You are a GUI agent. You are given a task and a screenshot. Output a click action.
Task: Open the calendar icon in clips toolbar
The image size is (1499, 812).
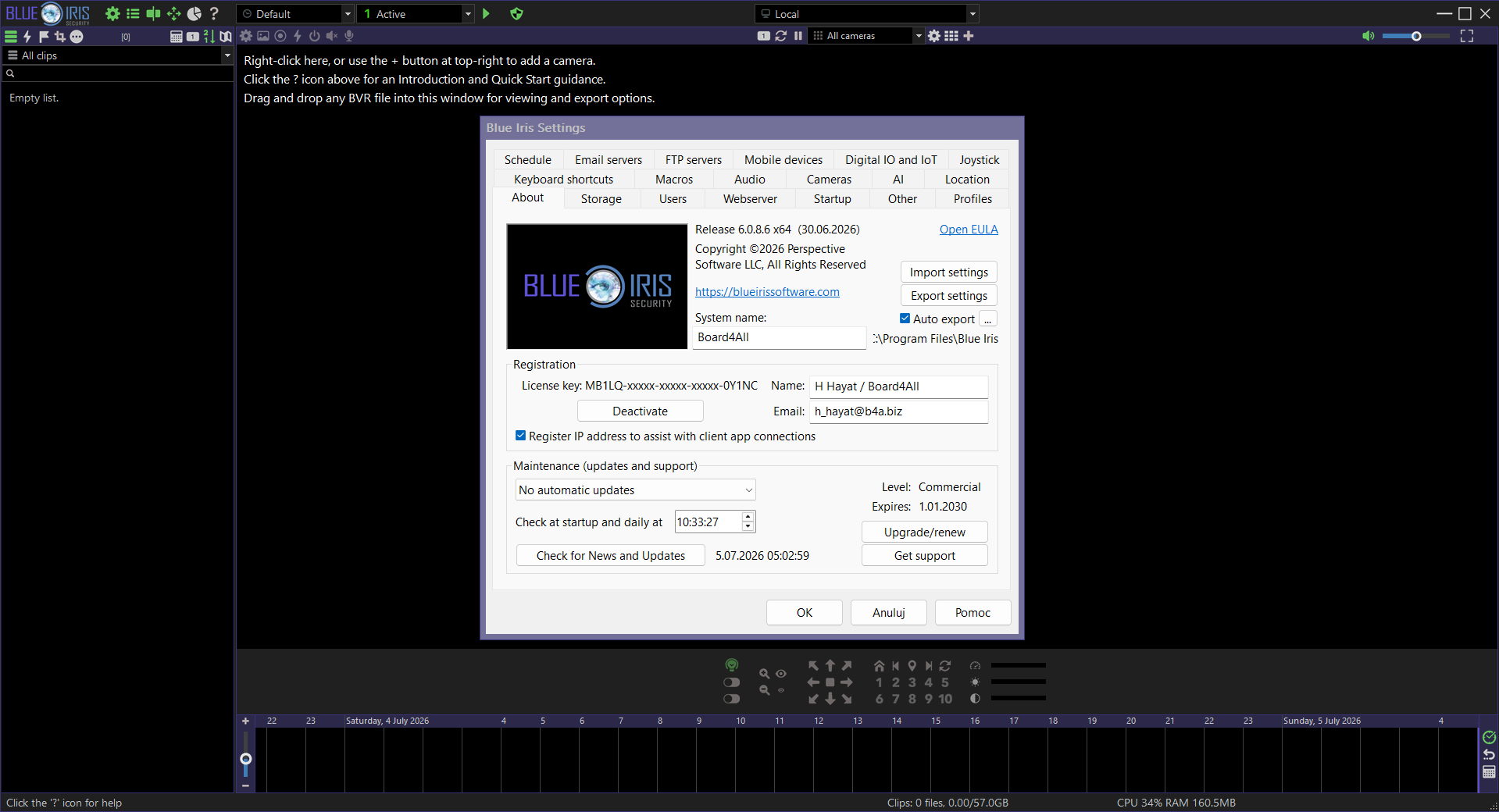click(x=177, y=36)
